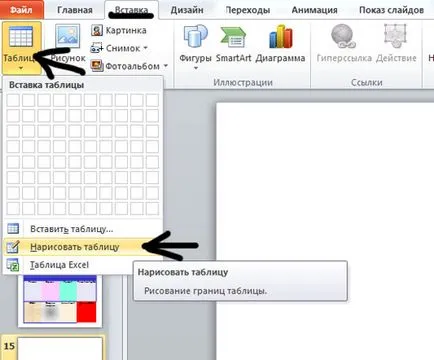434x360 pixels.
Task: Go to the Переходы tab
Action: (248, 10)
